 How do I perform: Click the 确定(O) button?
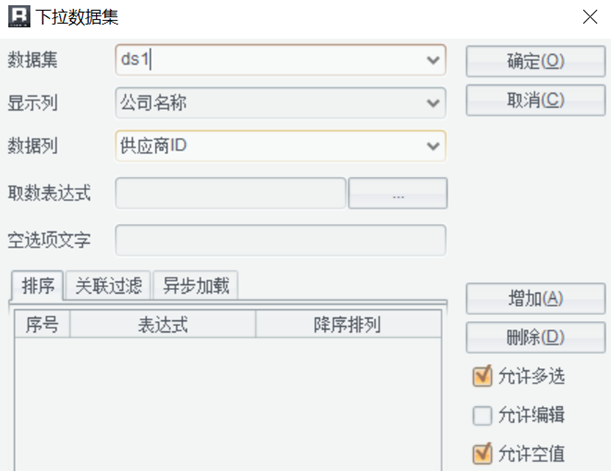click(536, 61)
